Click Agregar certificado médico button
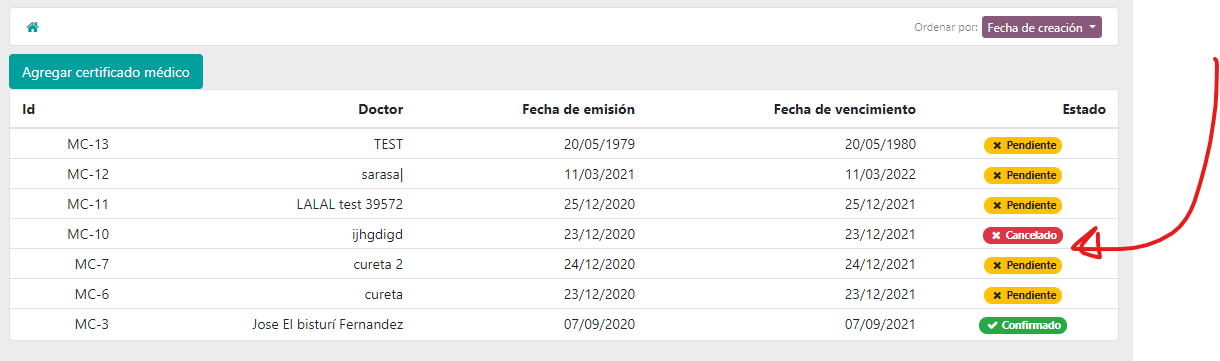1220x361 pixels. point(106,72)
